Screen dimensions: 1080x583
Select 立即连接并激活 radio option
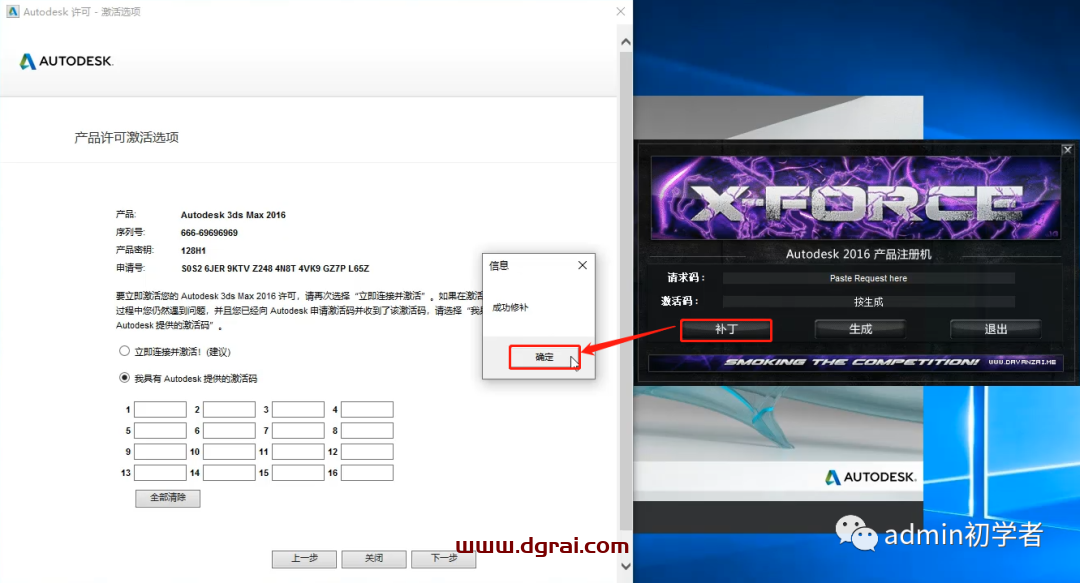coord(124,351)
